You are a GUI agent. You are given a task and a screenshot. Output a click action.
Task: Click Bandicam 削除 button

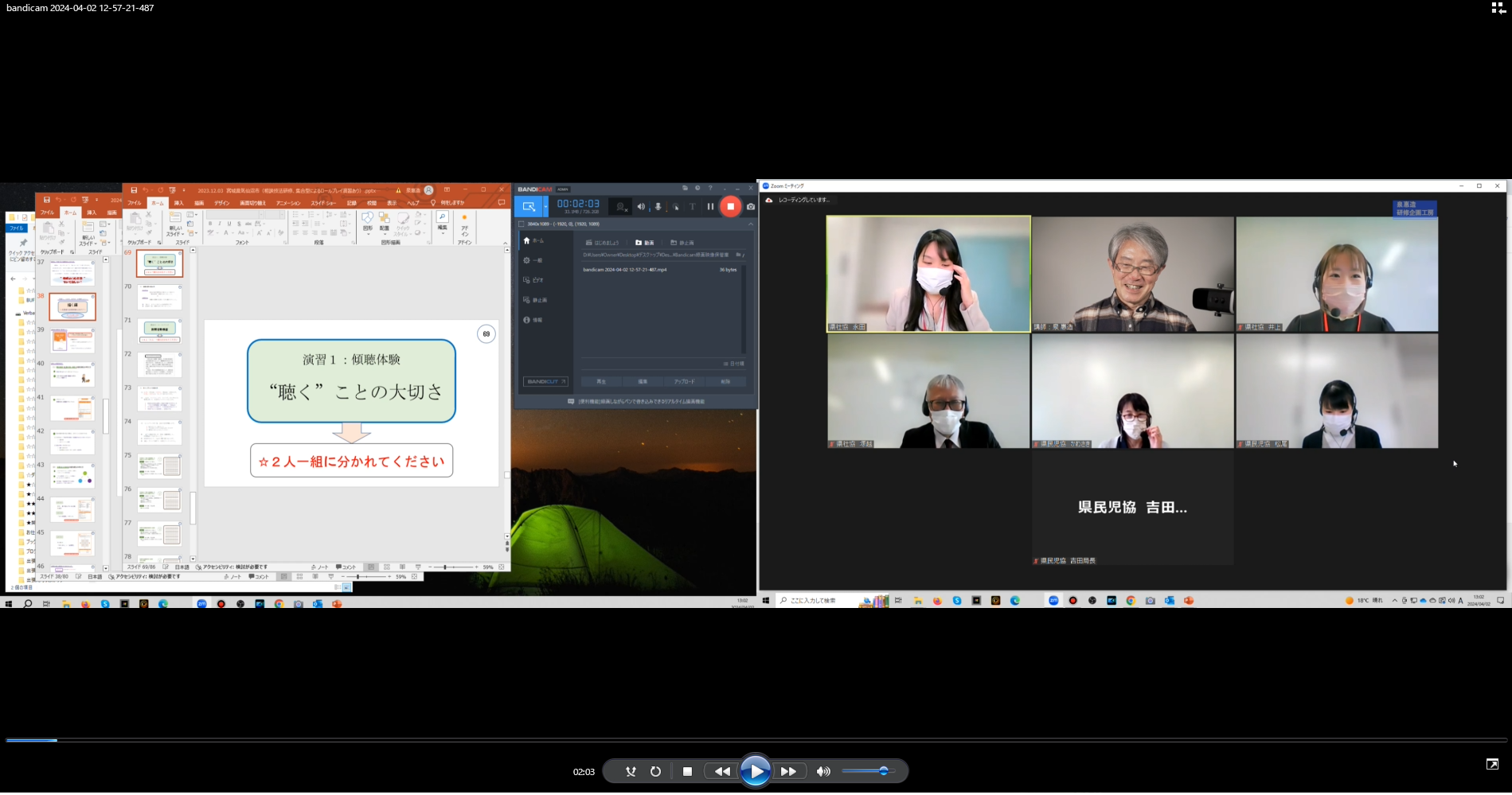725,382
